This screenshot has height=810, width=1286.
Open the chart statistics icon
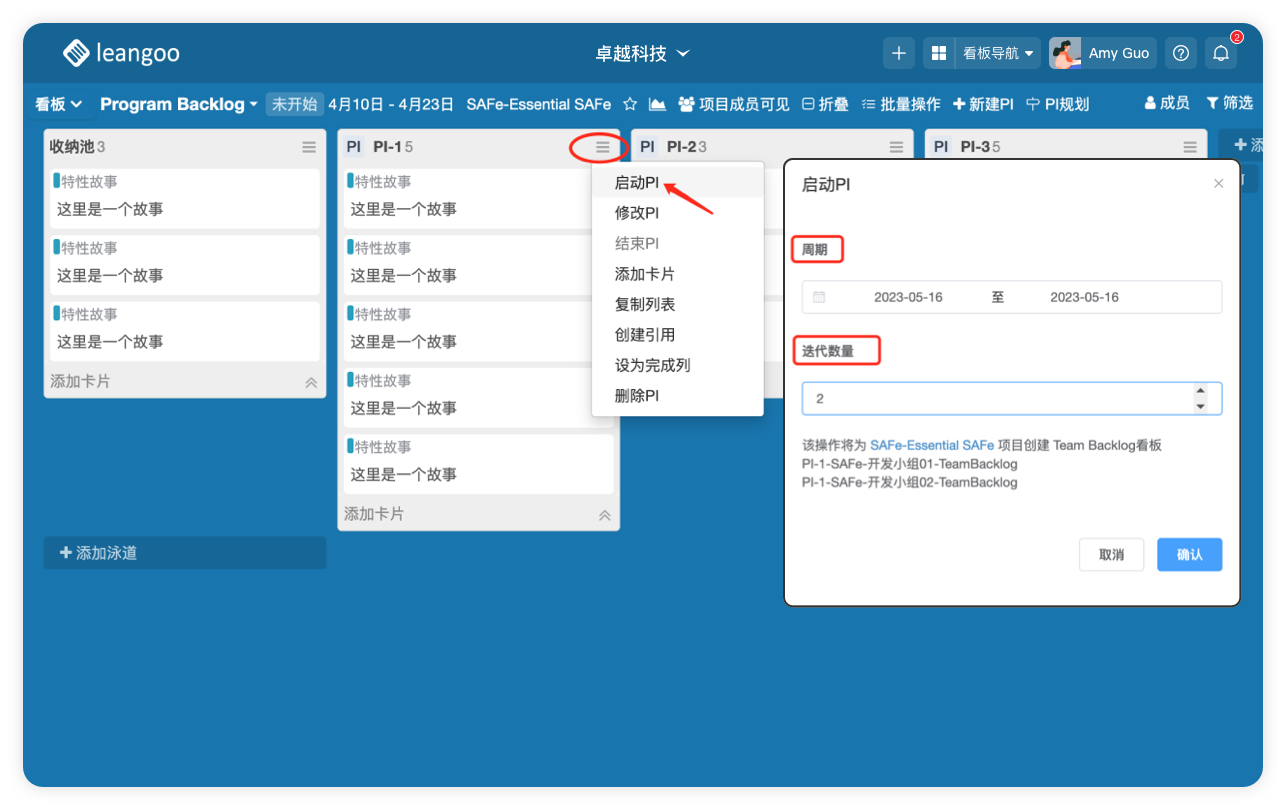pos(657,104)
